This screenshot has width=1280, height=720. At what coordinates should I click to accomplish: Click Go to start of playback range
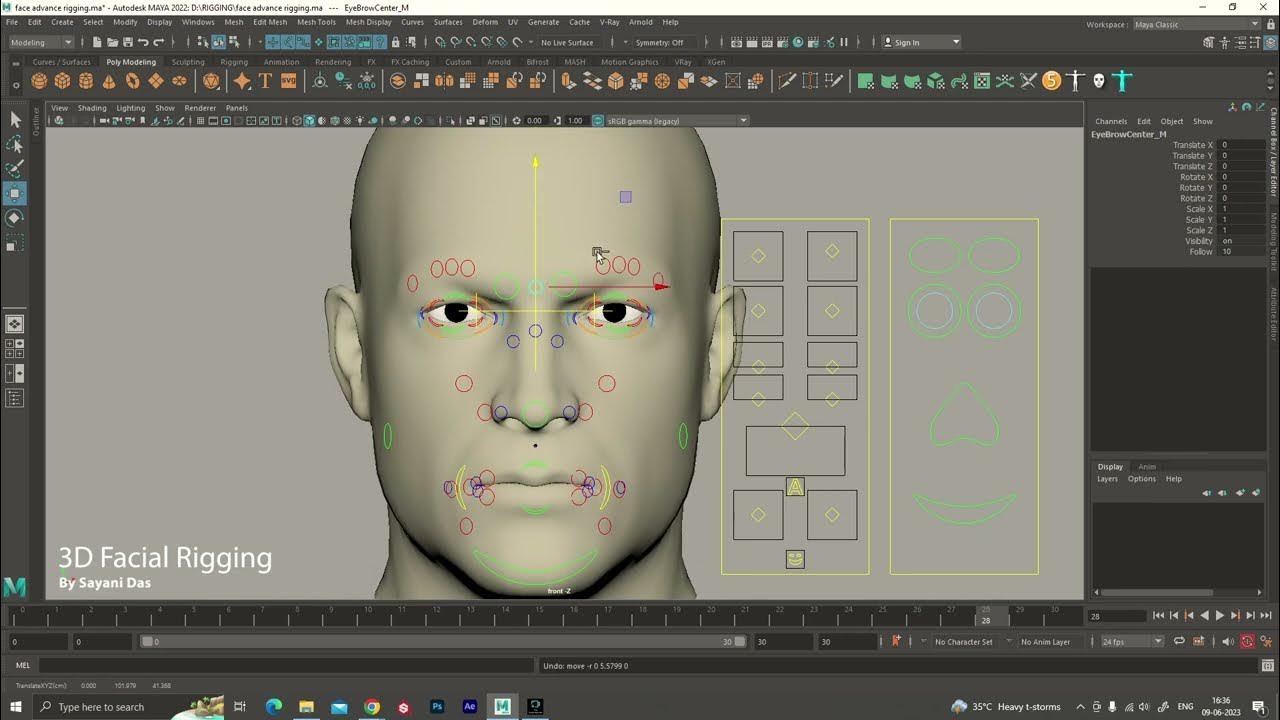[1158, 616]
